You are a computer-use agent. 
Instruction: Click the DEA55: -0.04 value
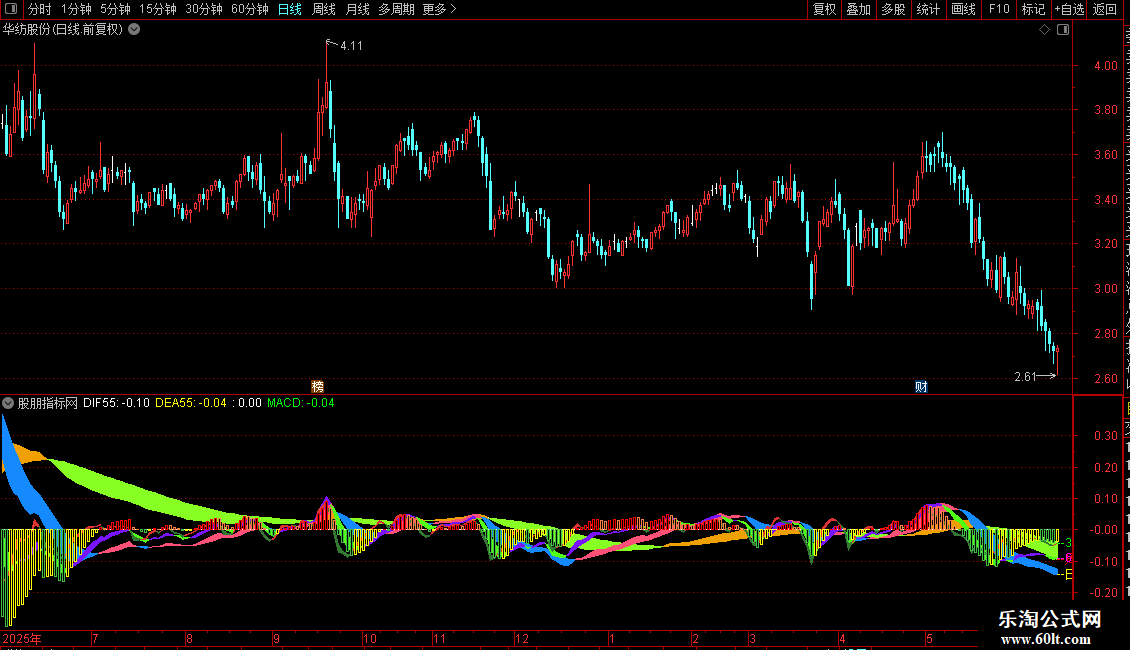[191, 403]
